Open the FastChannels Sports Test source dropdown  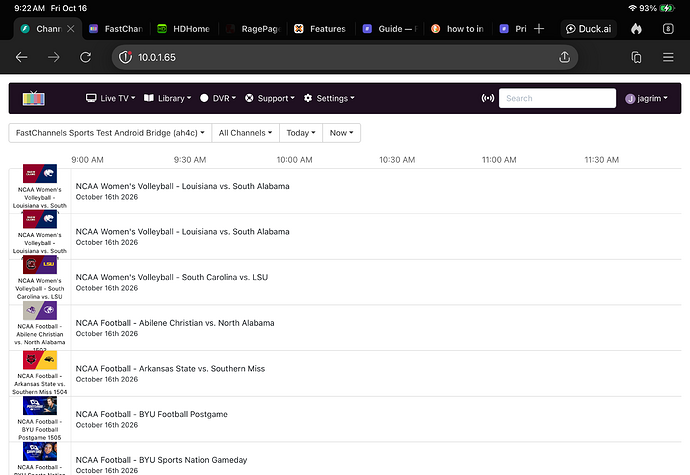(110, 133)
